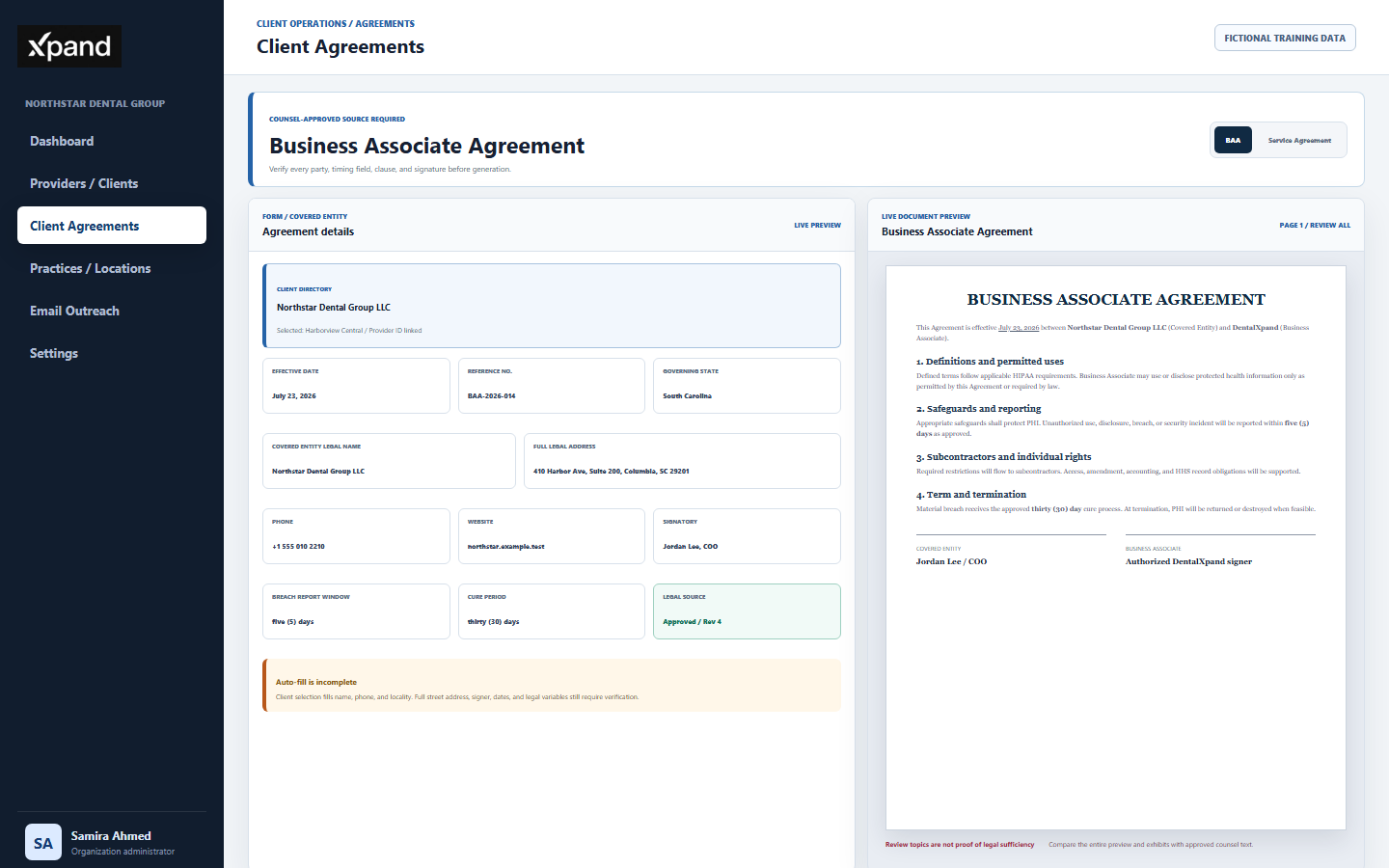Screen dimensions: 1389x868
Task: Select the BAA agreement type
Action: [1233, 140]
